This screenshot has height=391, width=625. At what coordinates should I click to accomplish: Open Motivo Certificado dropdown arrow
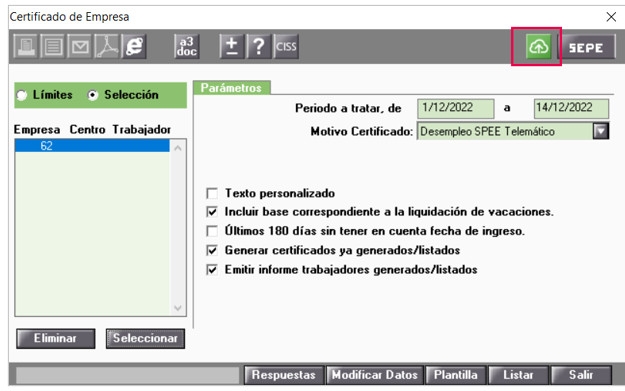(601, 131)
